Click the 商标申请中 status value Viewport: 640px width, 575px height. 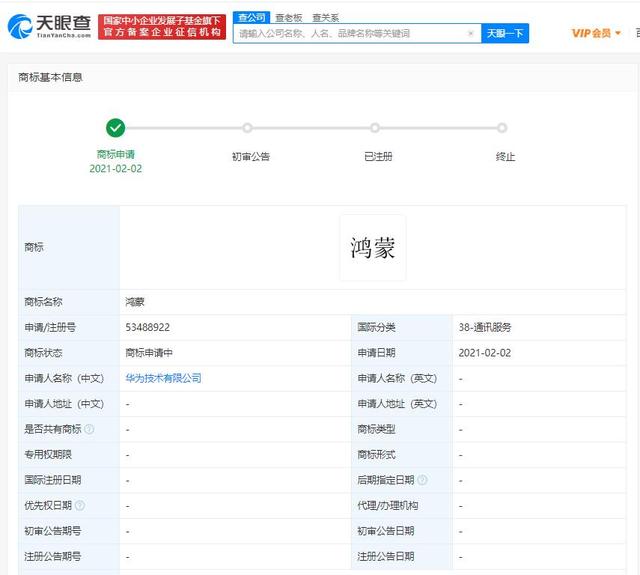tap(149, 353)
